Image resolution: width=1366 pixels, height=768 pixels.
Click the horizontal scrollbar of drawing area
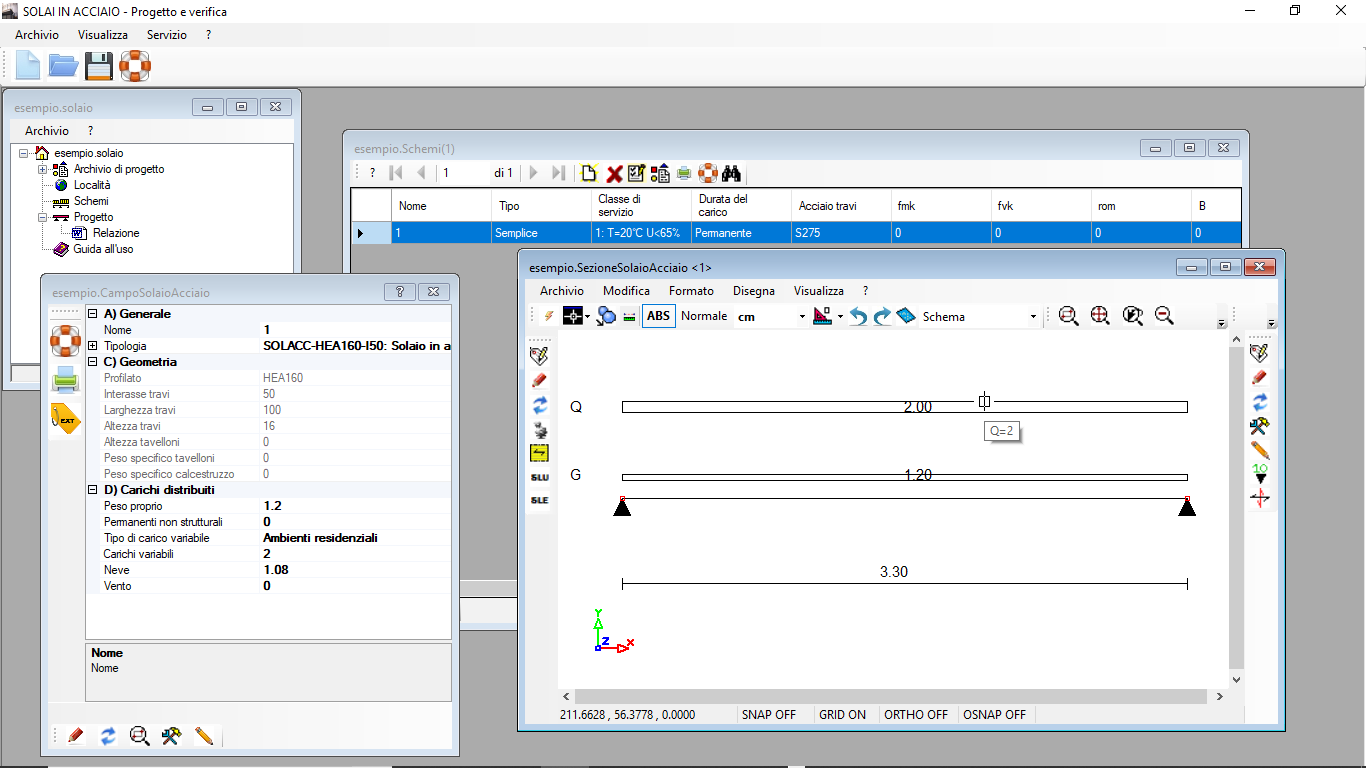pyautogui.click(x=894, y=696)
